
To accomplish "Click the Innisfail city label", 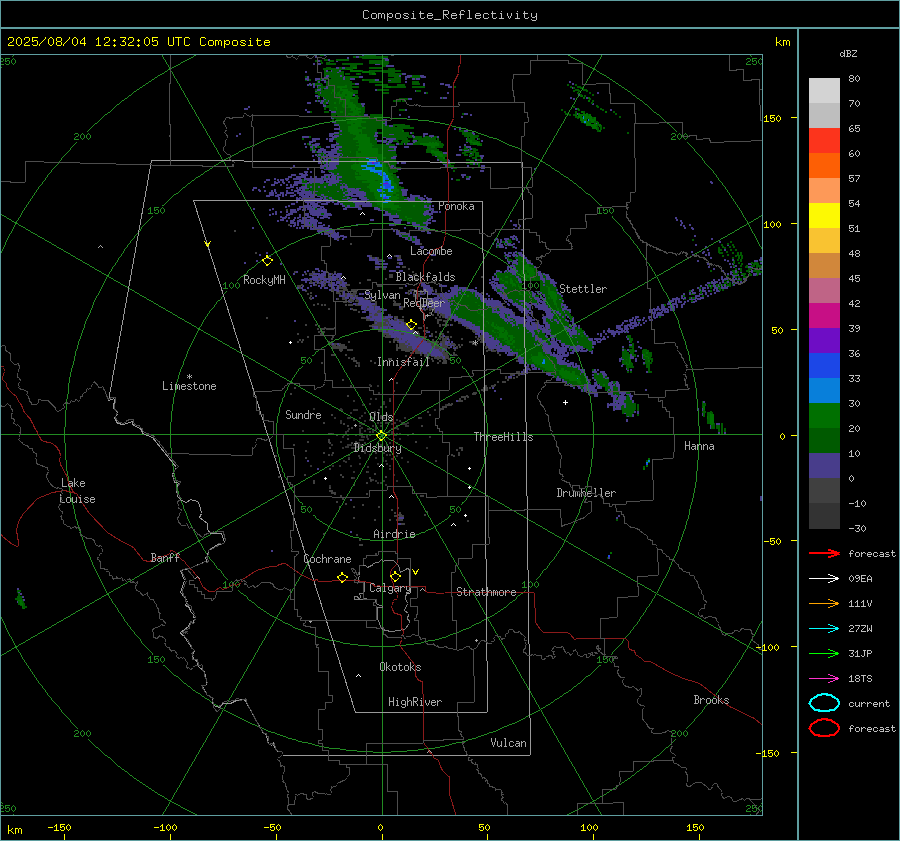I will (403, 362).
